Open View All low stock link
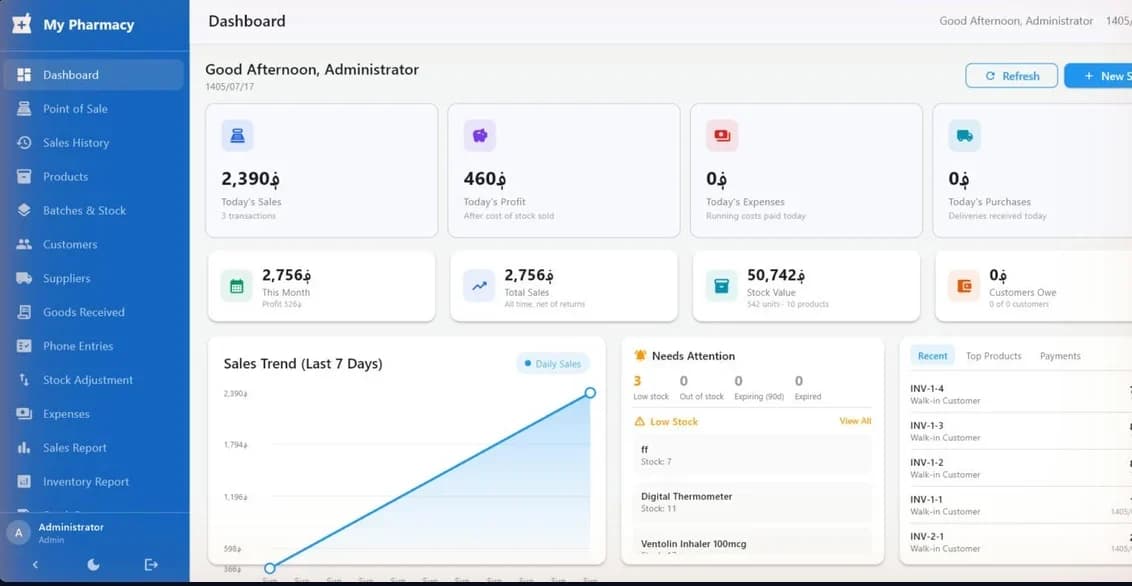This screenshot has width=1132, height=586. (855, 421)
